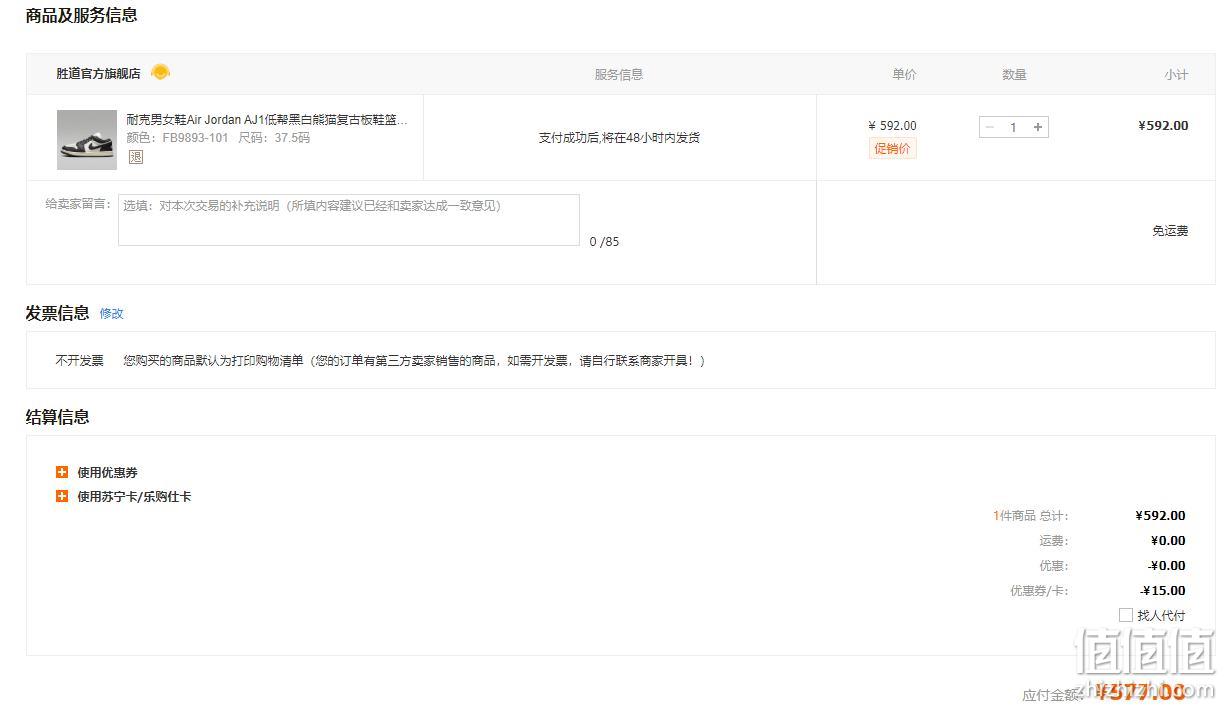Click the 不开发票 invoice option text

[79, 360]
